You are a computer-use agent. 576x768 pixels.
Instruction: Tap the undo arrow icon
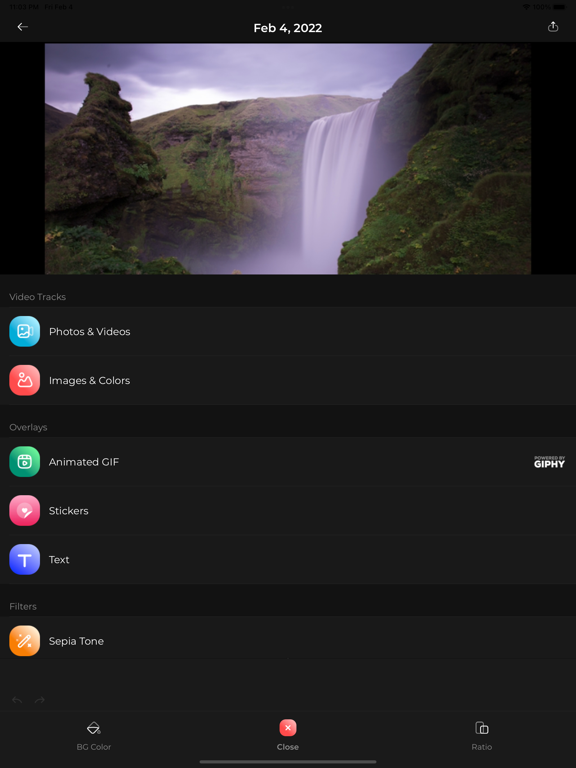pos(17,700)
